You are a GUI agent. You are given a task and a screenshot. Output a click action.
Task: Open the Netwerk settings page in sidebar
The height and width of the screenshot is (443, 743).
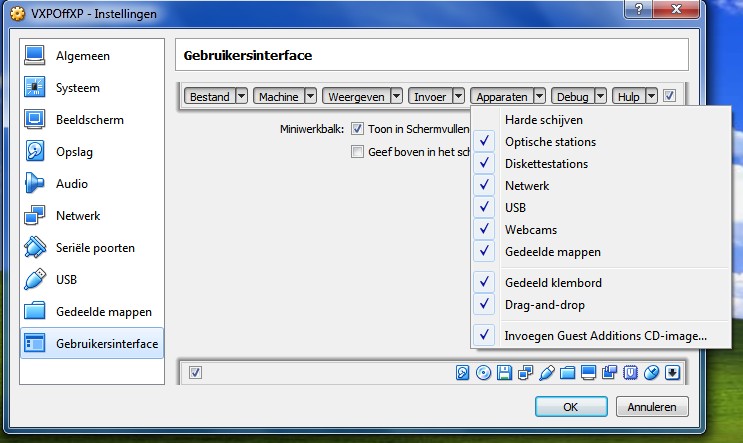[92, 216]
